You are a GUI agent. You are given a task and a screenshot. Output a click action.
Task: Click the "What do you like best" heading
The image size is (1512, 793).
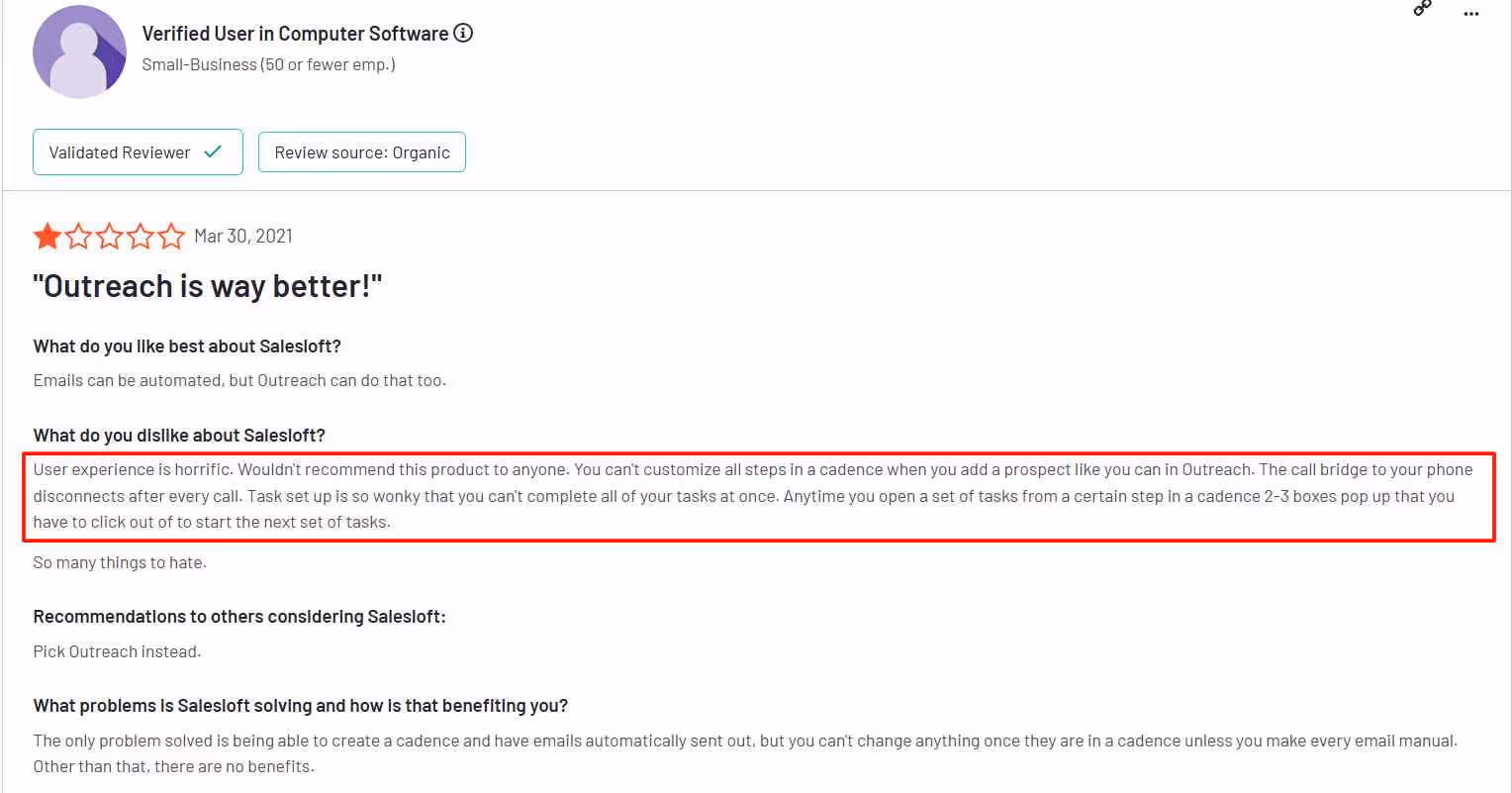(x=186, y=346)
